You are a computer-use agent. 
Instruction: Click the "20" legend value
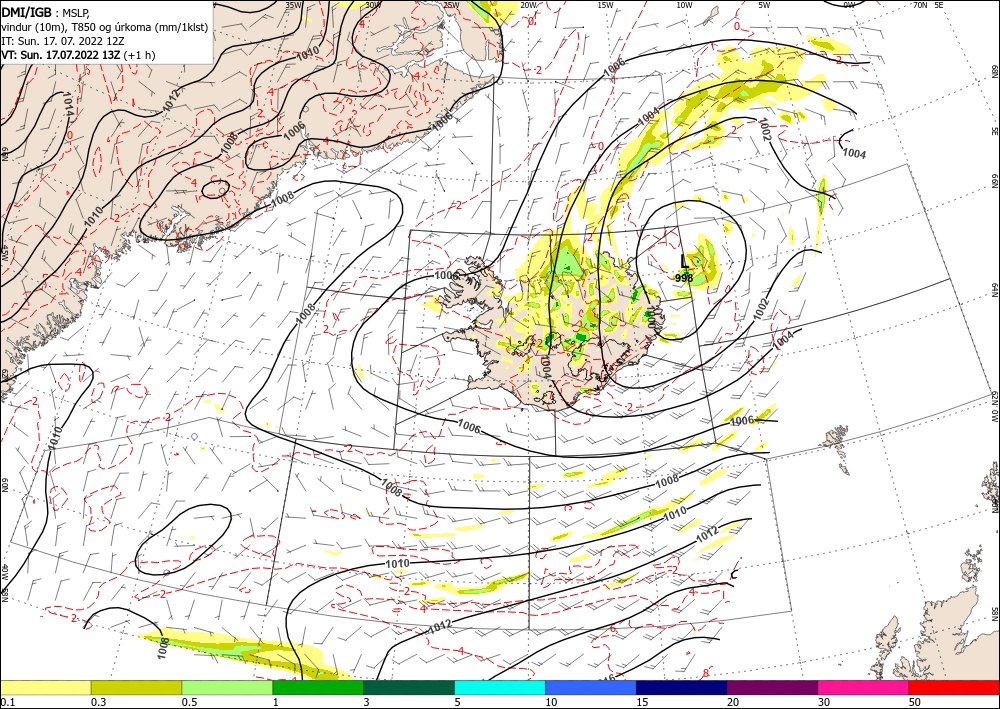click(x=733, y=702)
